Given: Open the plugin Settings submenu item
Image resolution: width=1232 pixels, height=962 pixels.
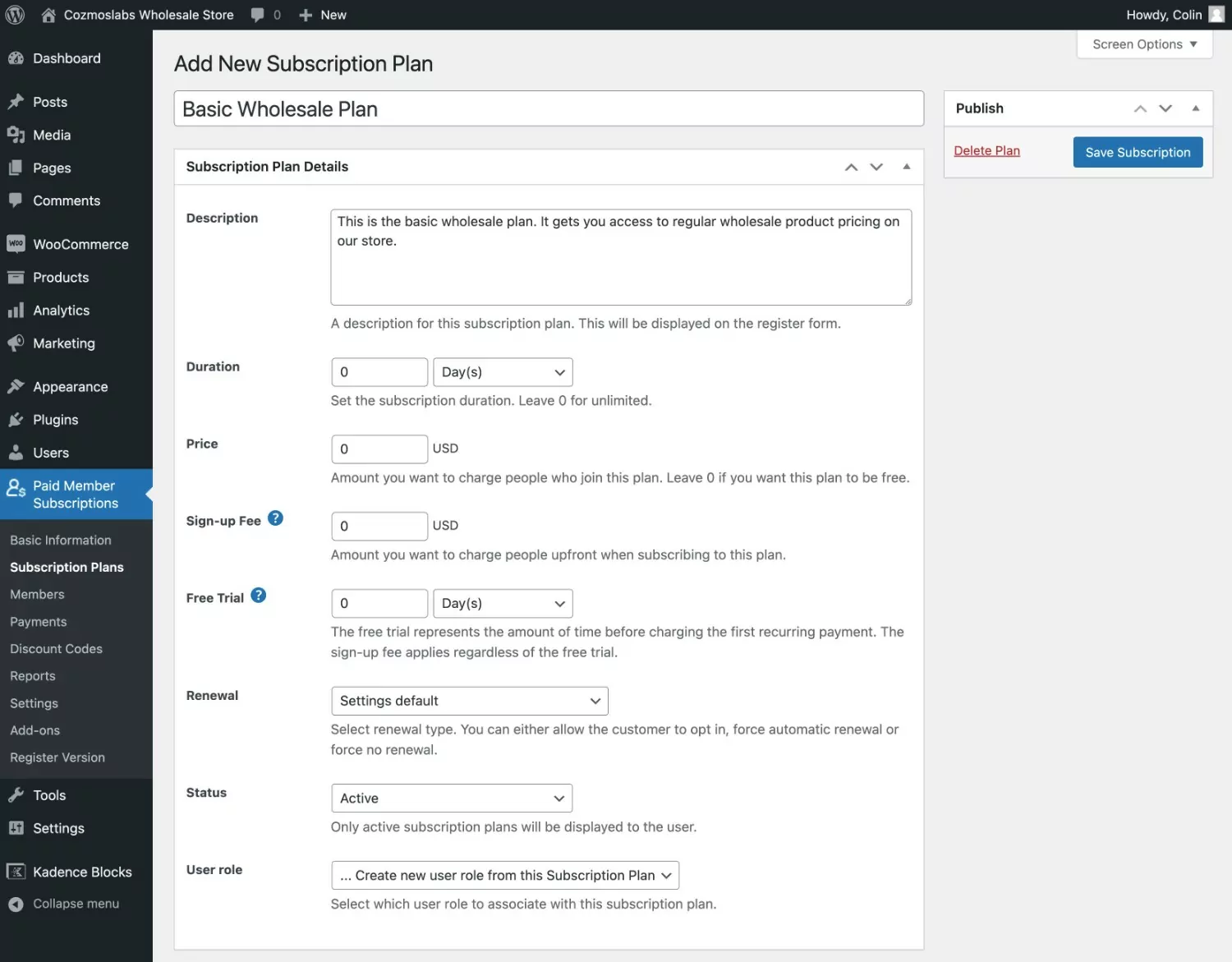Looking at the screenshot, I should point(34,703).
